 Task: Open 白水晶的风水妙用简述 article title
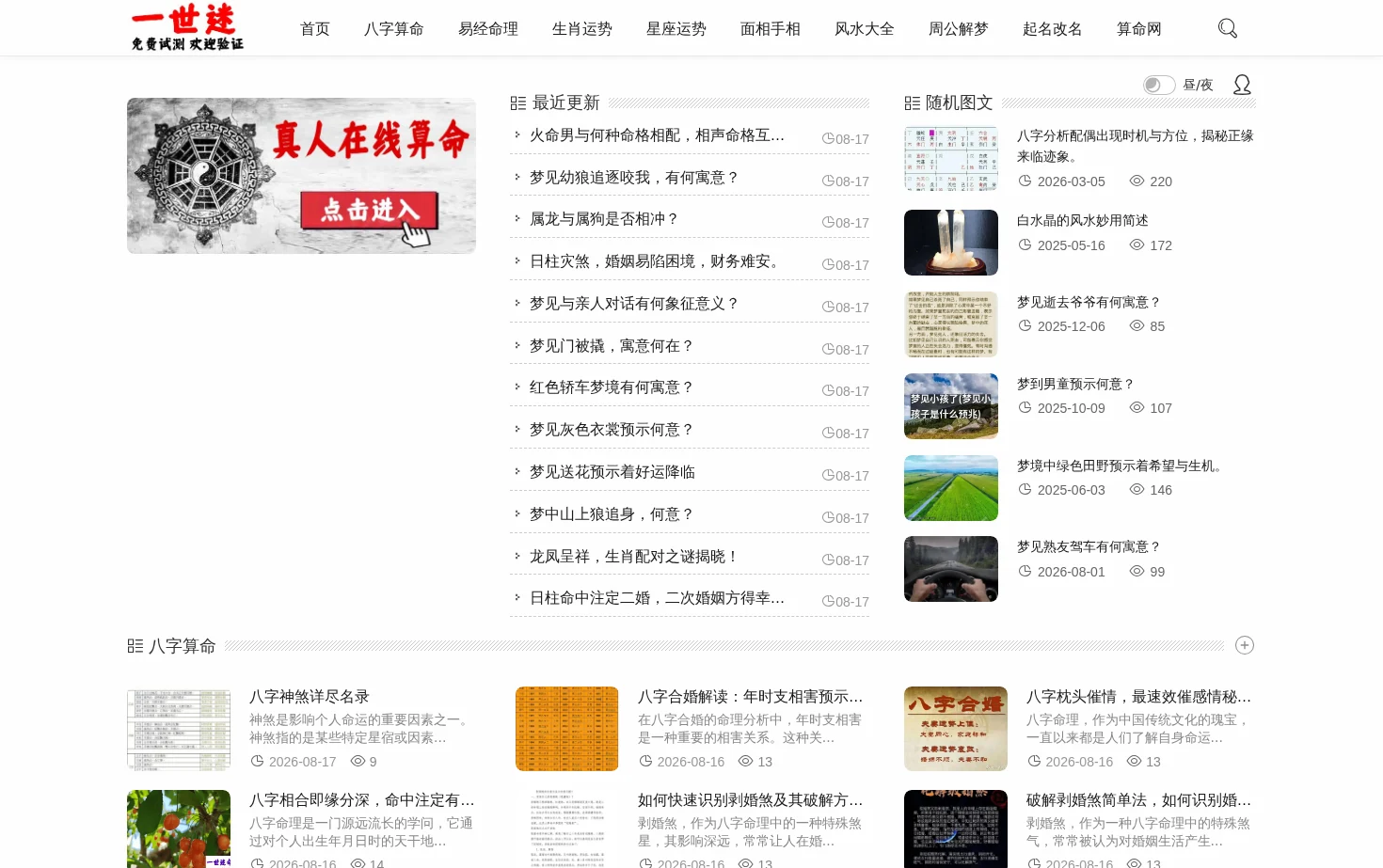[1083, 221]
